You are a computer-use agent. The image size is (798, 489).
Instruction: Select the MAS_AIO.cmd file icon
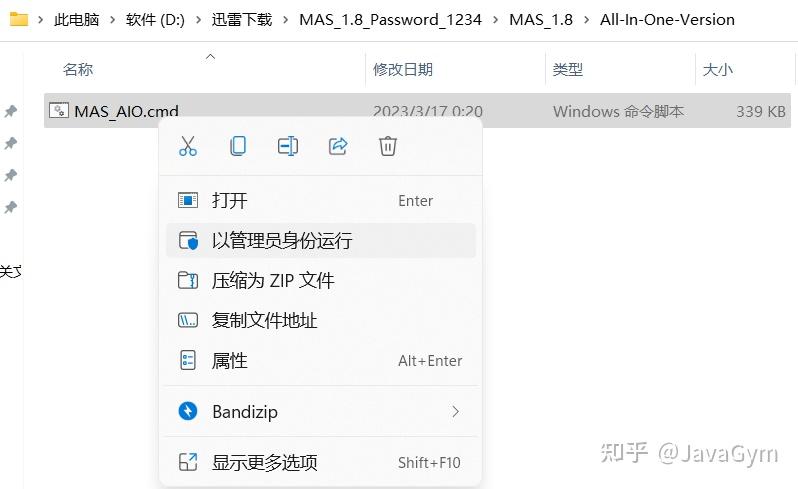pyautogui.click(x=59, y=110)
